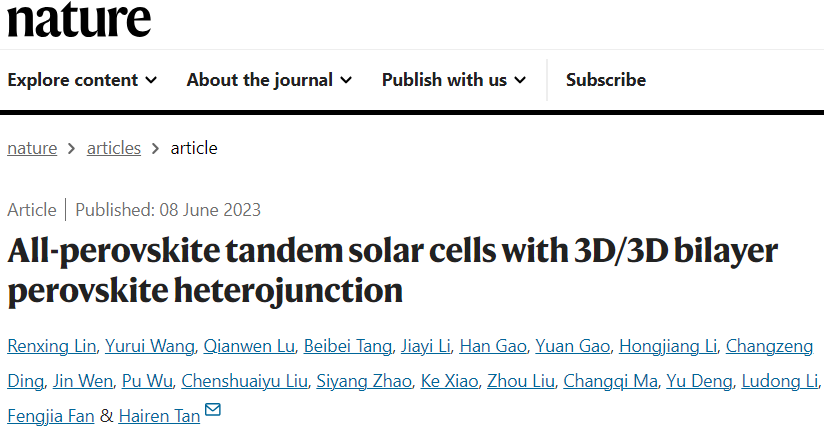Open the articles breadcrumb link
This screenshot has width=824, height=430.
(x=114, y=148)
